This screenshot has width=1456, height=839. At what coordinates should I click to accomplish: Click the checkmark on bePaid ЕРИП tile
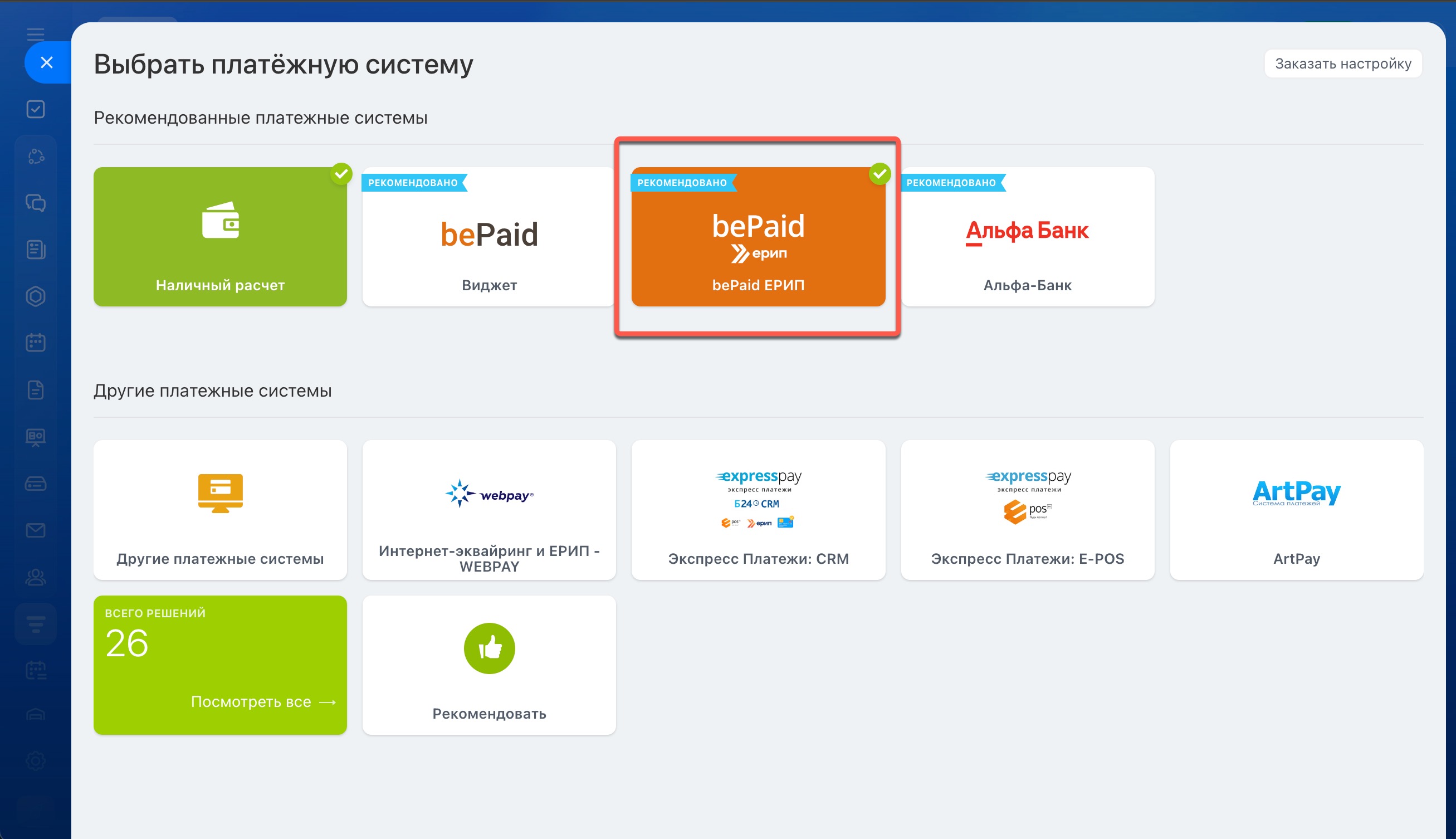point(880,173)
